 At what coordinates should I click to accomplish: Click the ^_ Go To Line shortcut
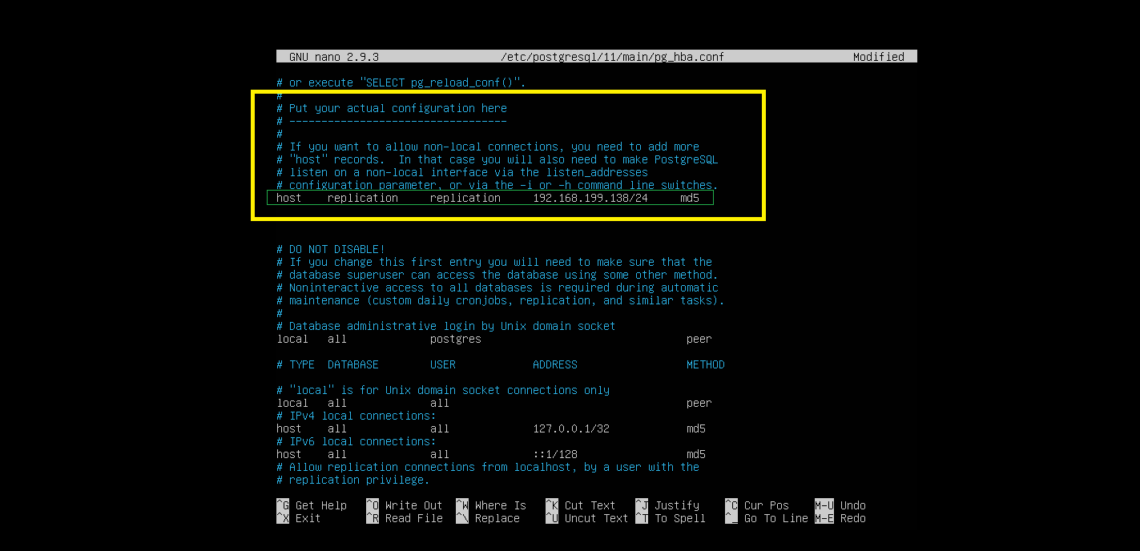tap(766, 518)
